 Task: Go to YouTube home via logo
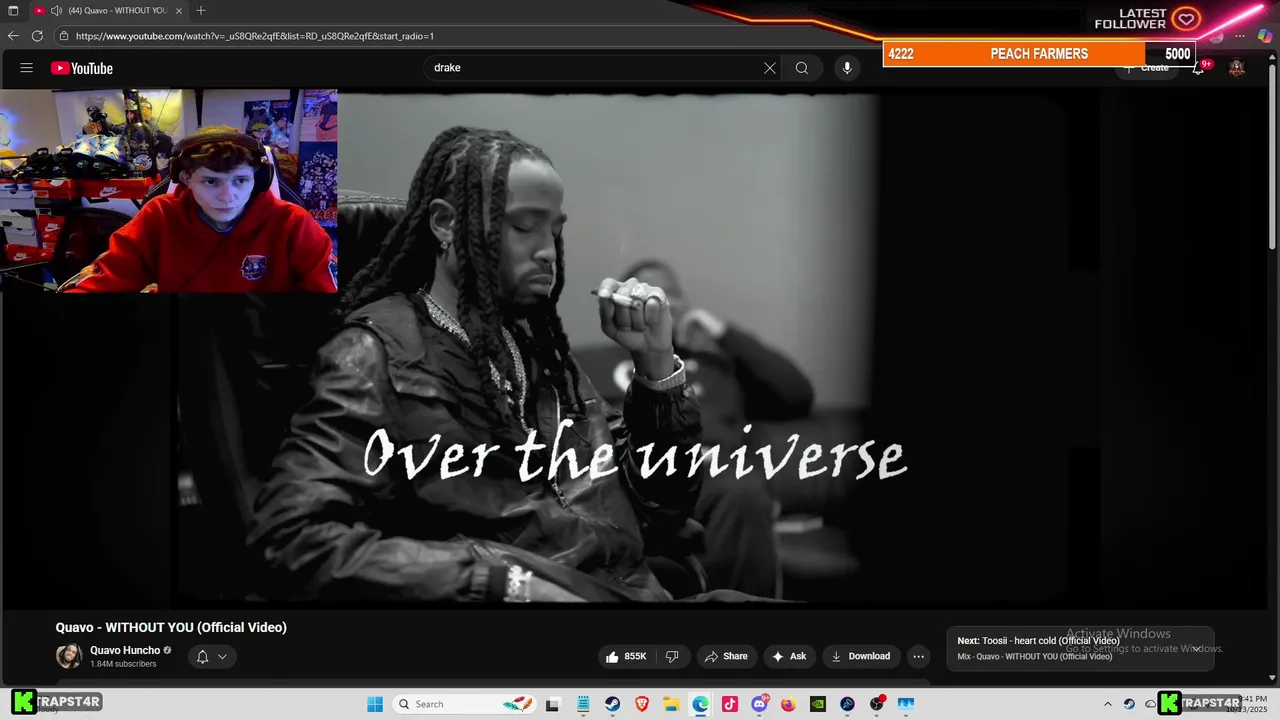pos(82,68)
